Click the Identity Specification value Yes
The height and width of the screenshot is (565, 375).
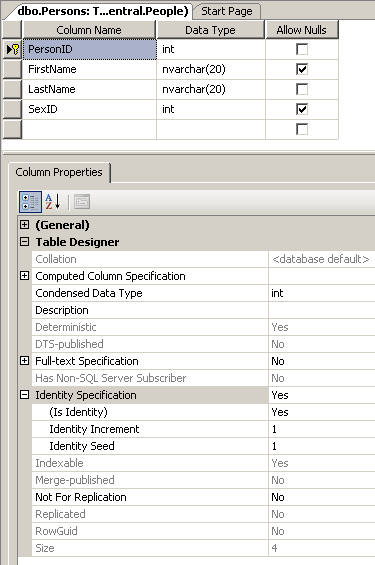point(322,395)
